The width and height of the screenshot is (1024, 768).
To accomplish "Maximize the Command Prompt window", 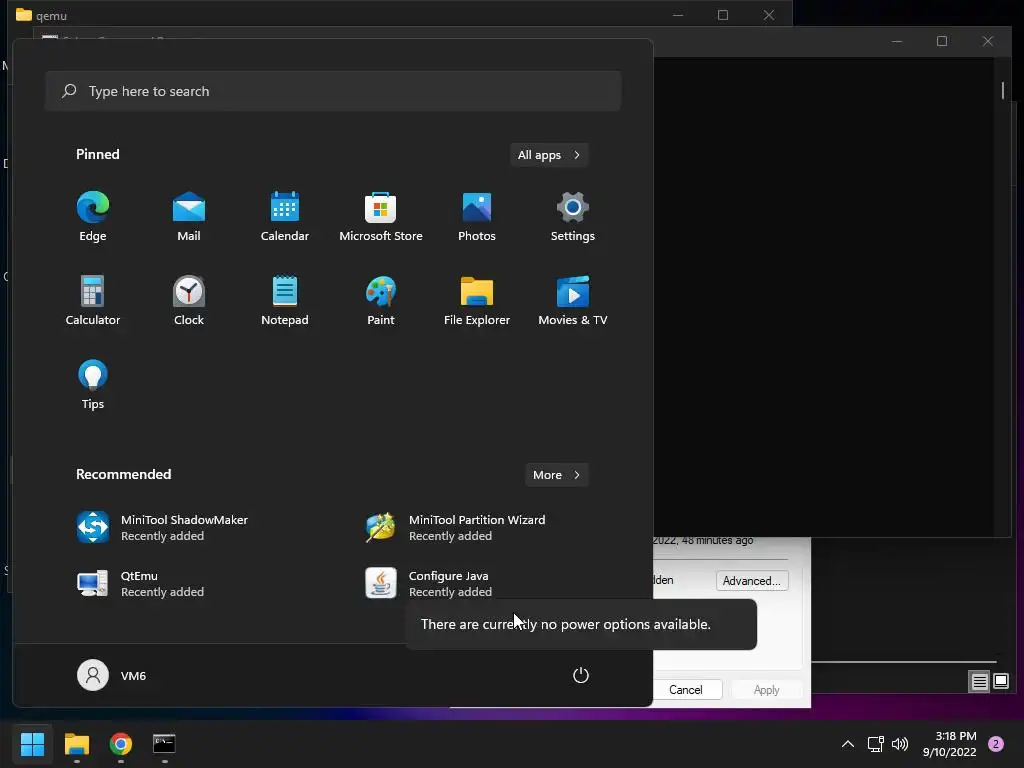I will (942, 41).
